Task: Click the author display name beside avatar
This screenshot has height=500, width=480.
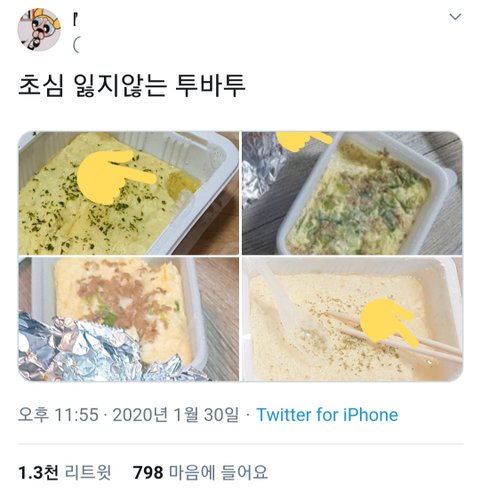Action: (76, 21)
